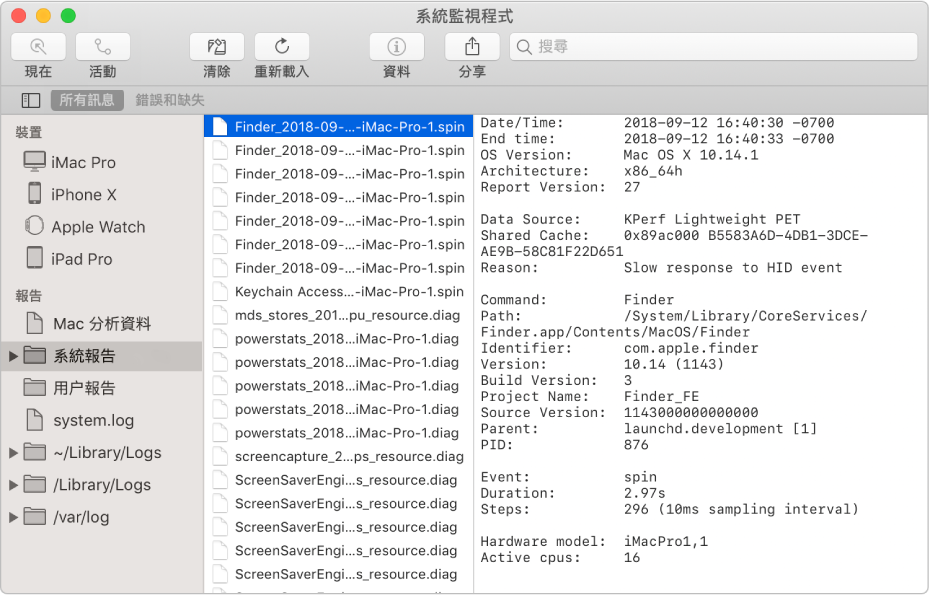Screen dimensions: 931x596
Task: Click file icon of screencapture report
Action: coord(220,456)
